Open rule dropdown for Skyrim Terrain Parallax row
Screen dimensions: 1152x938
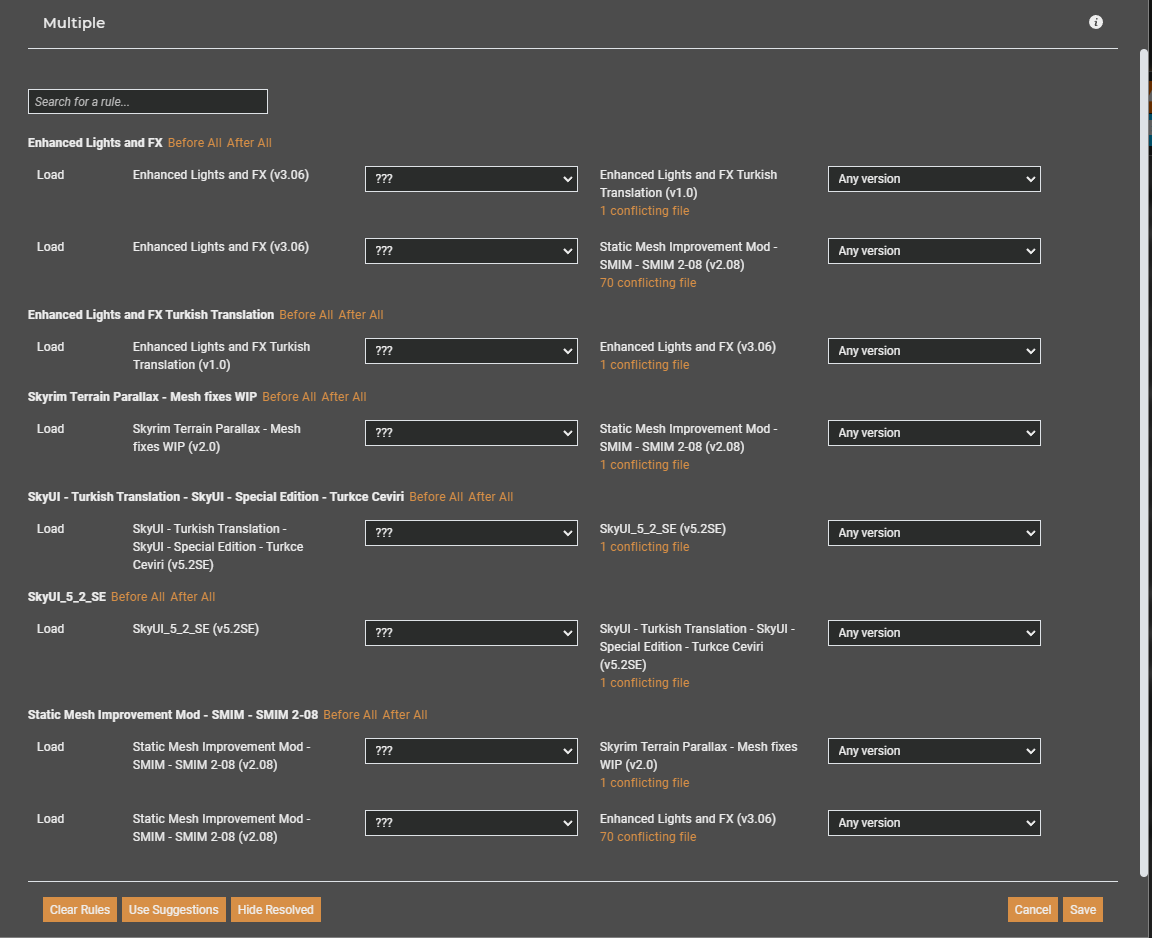click(471, 433)
